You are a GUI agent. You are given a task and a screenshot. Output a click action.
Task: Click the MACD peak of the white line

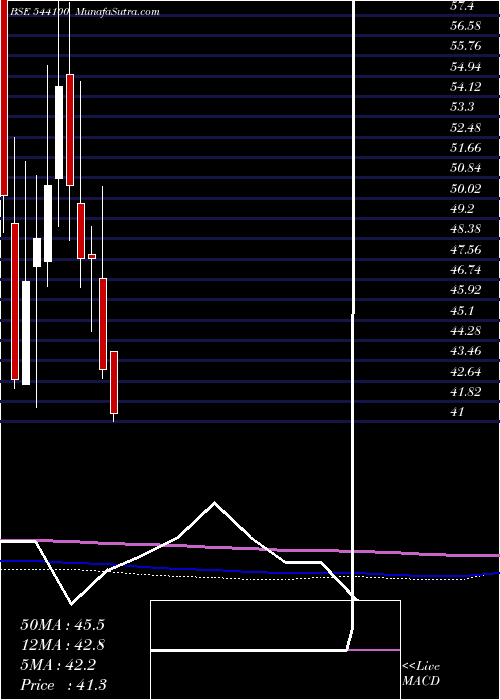coord(215,504)
